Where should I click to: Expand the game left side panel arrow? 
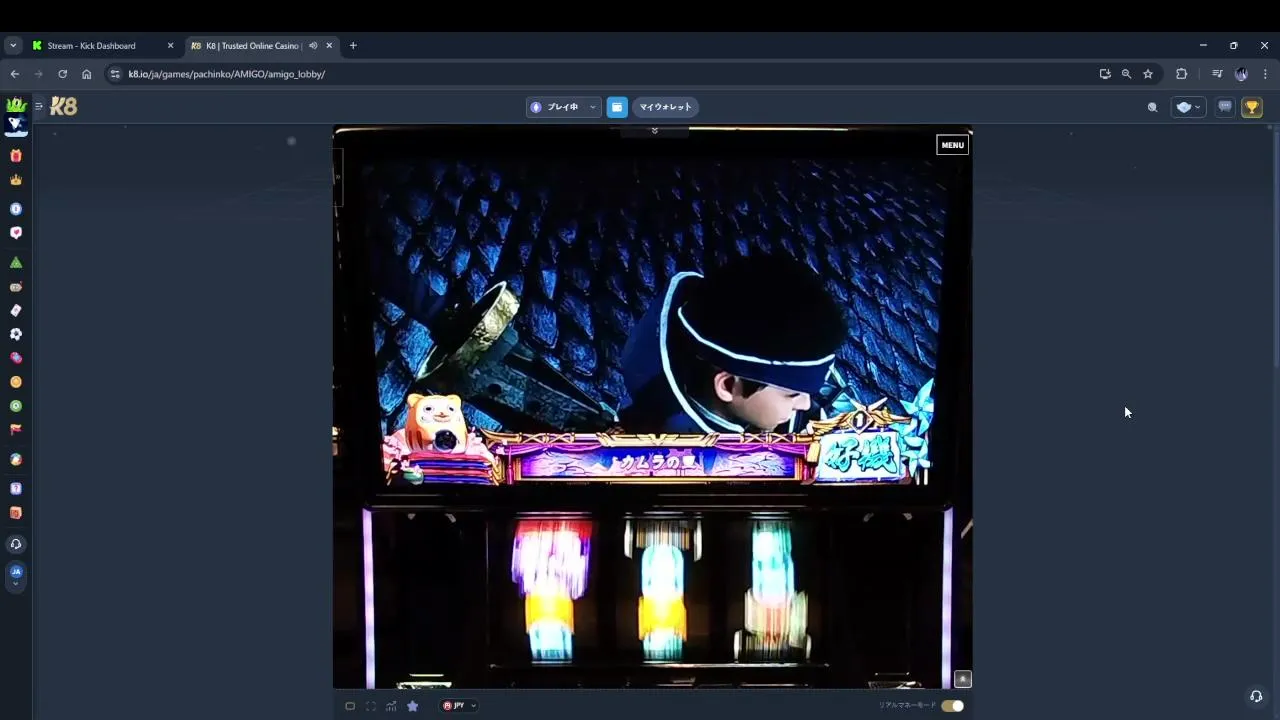point(338,177)
